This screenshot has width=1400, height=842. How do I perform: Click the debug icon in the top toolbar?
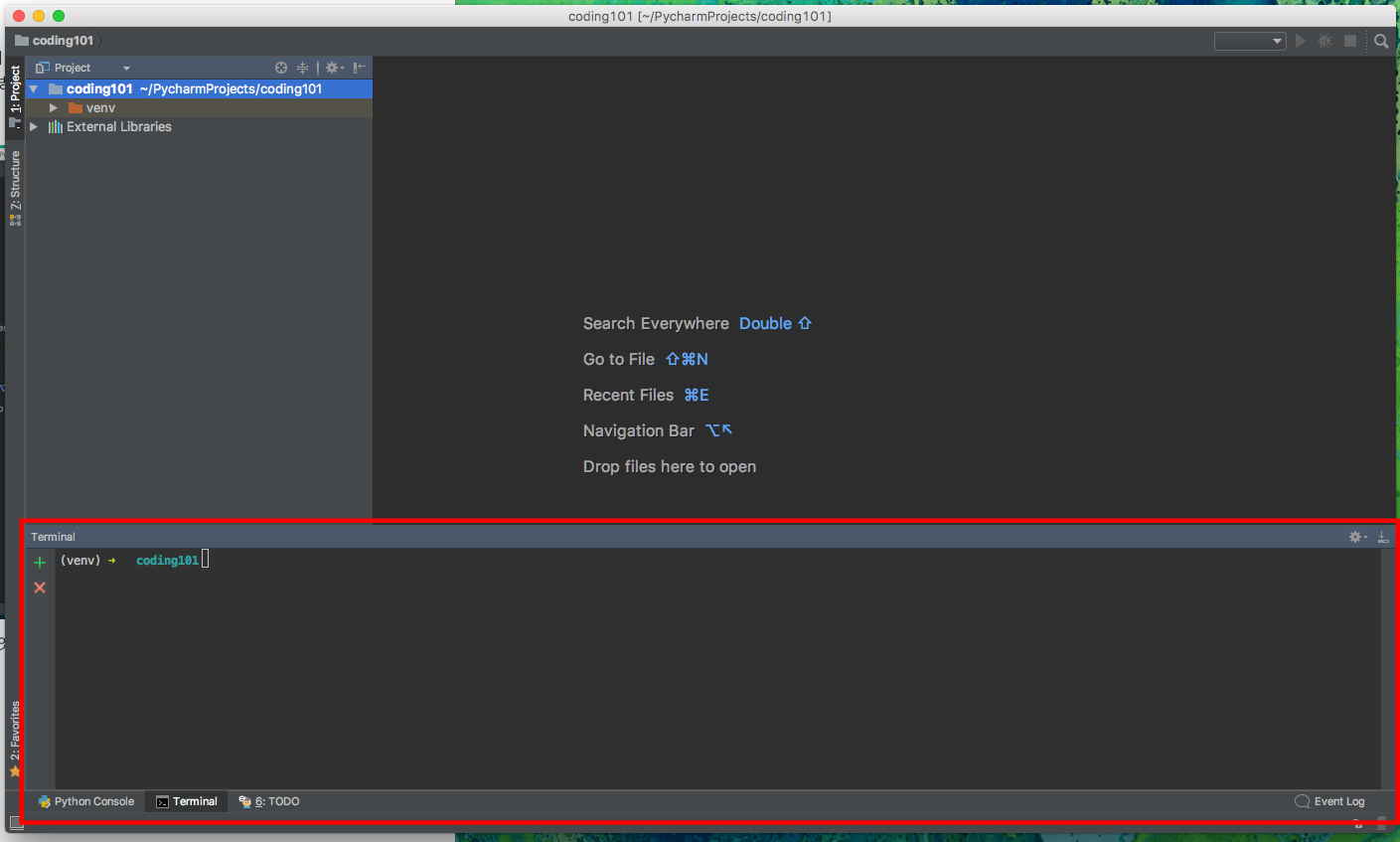1323,41
